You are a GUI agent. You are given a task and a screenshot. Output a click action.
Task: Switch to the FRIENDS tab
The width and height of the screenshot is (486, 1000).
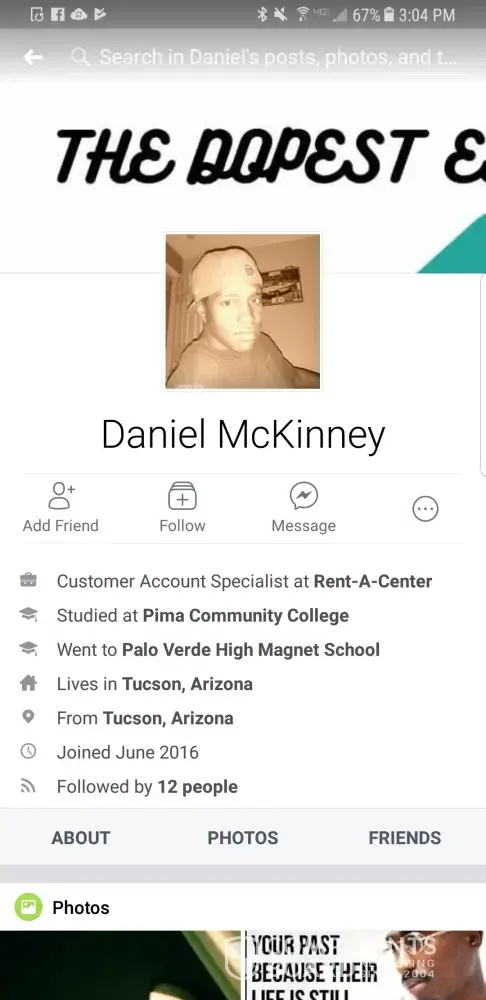(405, 837)
